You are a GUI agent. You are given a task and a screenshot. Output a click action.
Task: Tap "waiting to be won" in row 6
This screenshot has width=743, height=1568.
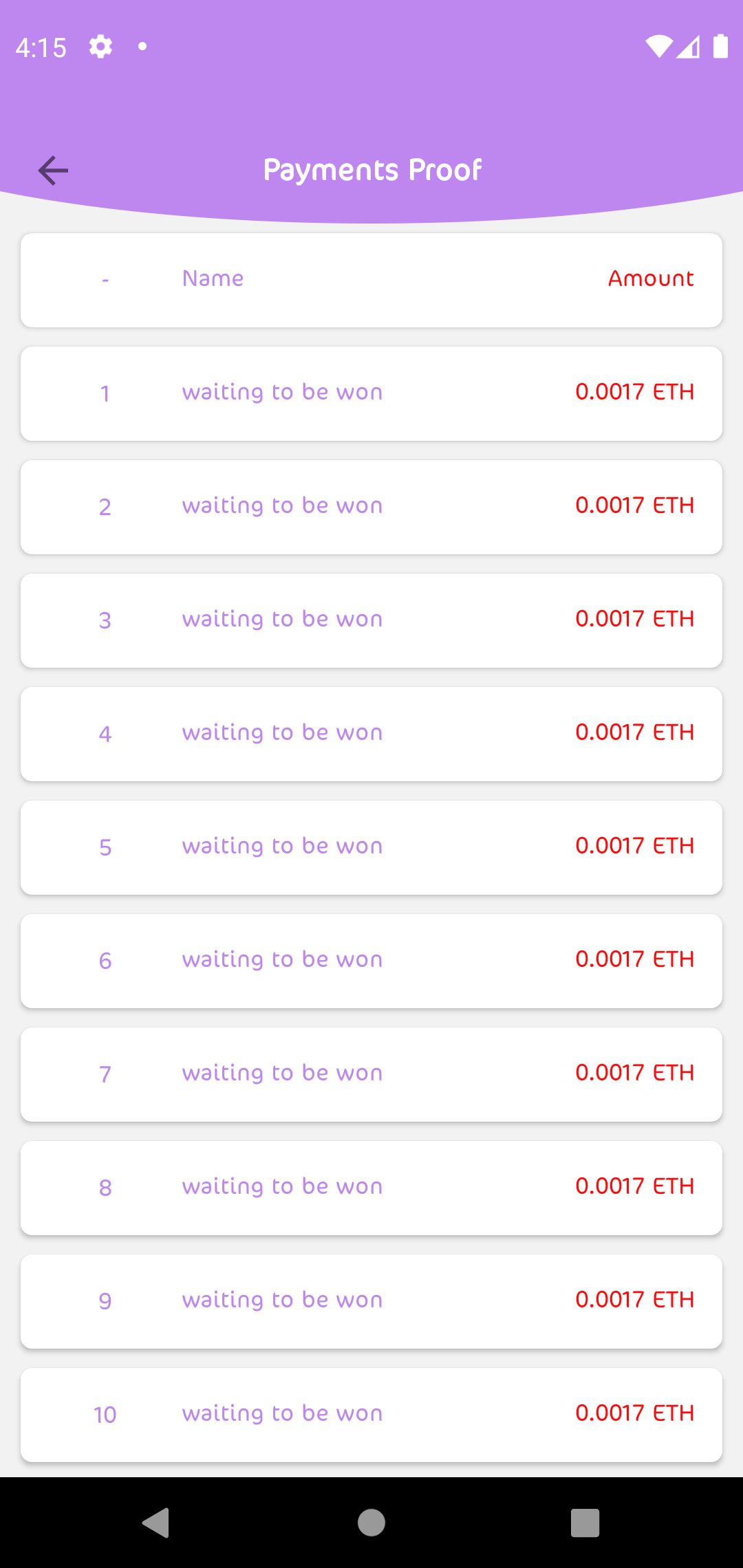click(282, 960)
